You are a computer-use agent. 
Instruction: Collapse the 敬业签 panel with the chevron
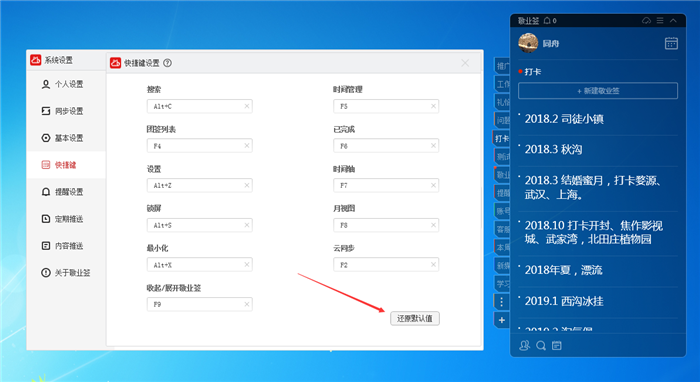pos(673,21)
